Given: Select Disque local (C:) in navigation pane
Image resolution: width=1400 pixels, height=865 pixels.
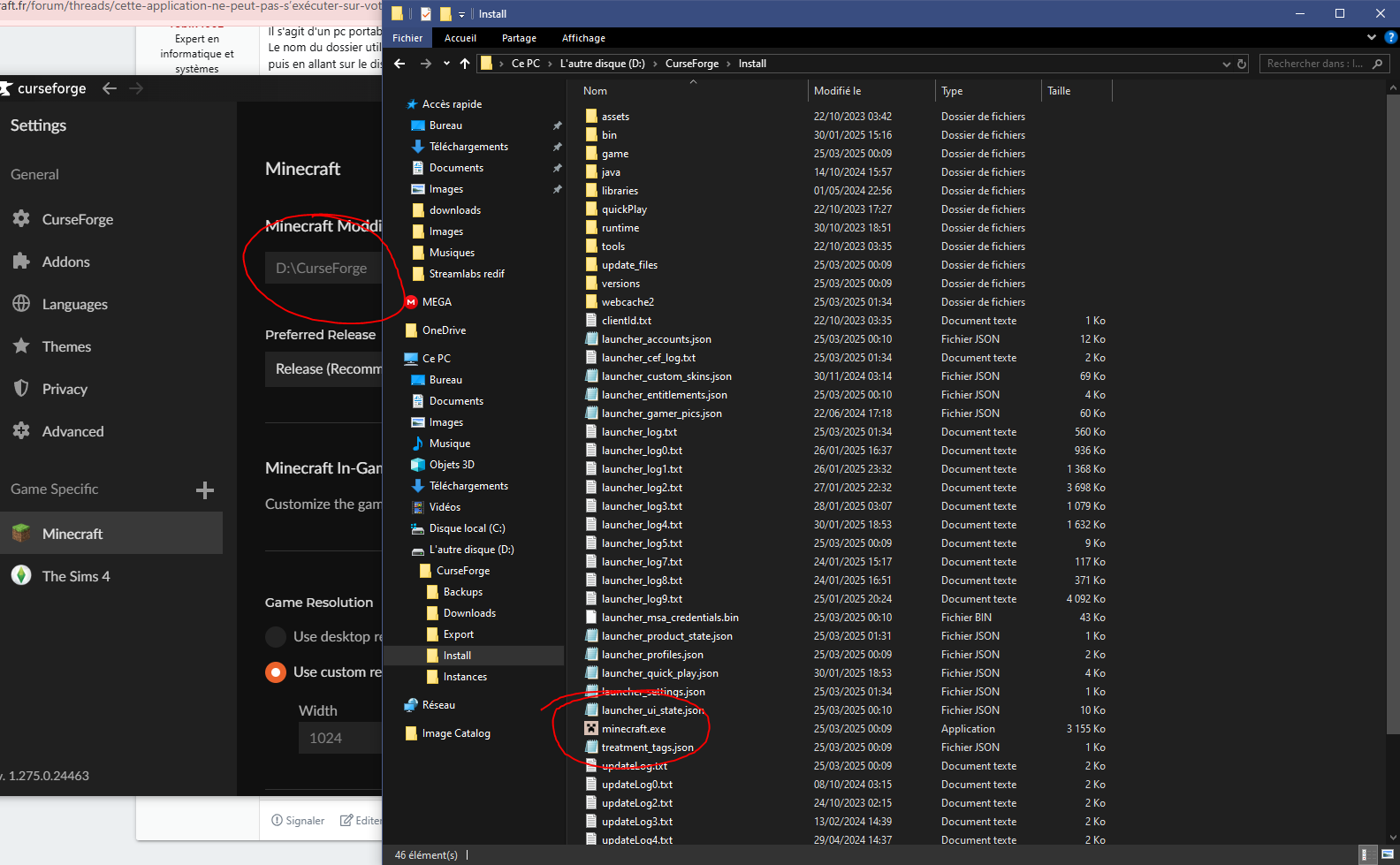Looking at the screenshot, I should 467,528.
